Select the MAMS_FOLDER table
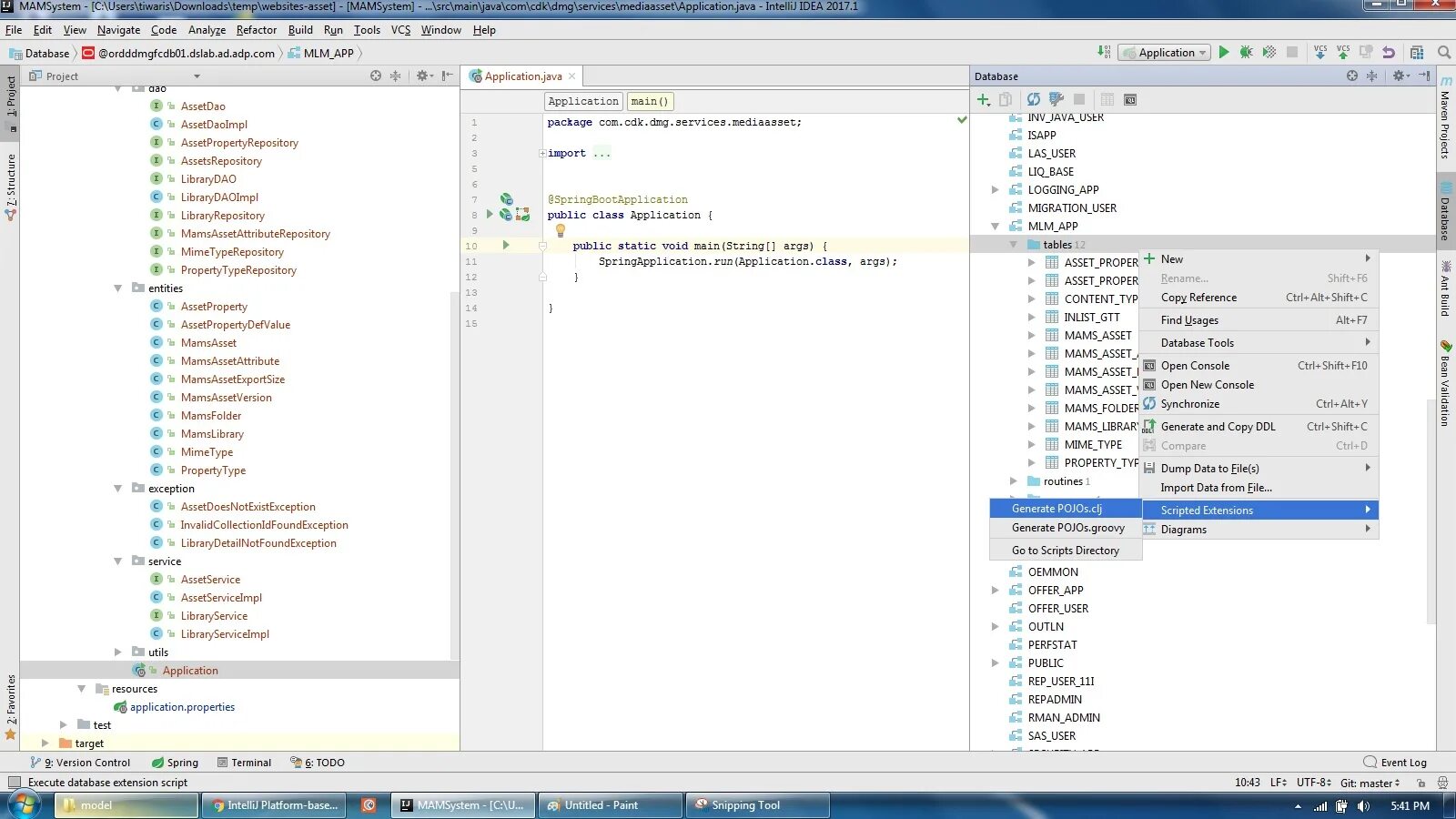 [x=1101, y=409]
